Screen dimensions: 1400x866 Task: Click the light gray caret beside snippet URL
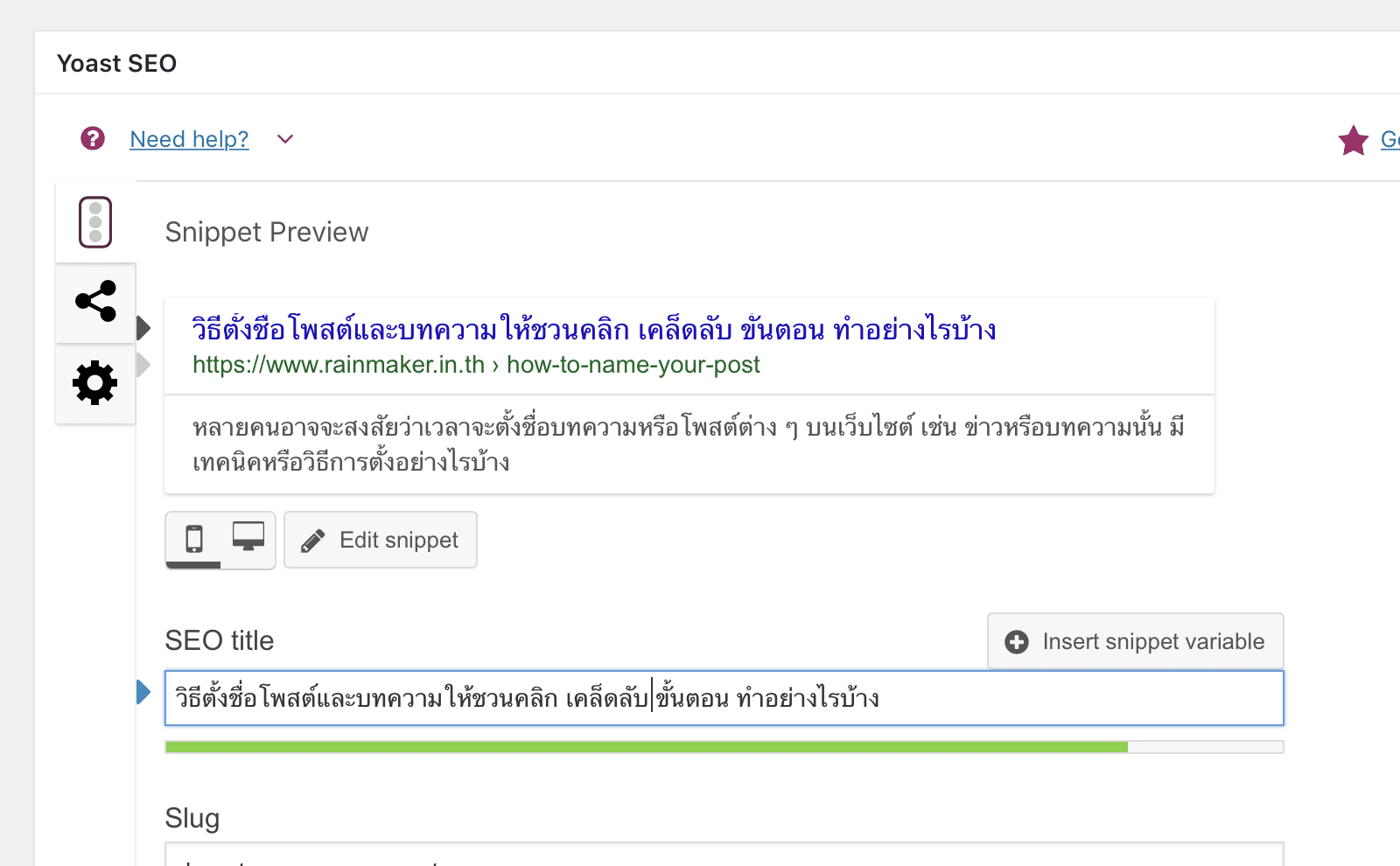coord(143,365)
